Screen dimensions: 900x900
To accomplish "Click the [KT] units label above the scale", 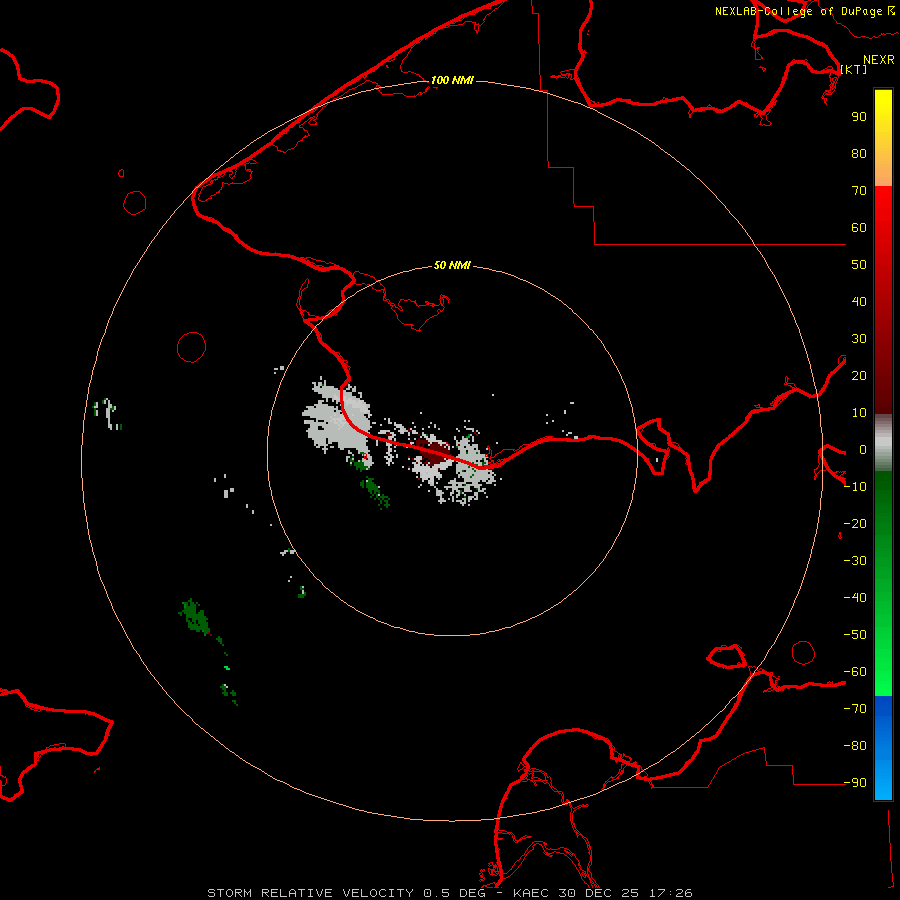I will pyautogui.click(x=854, y=69).
